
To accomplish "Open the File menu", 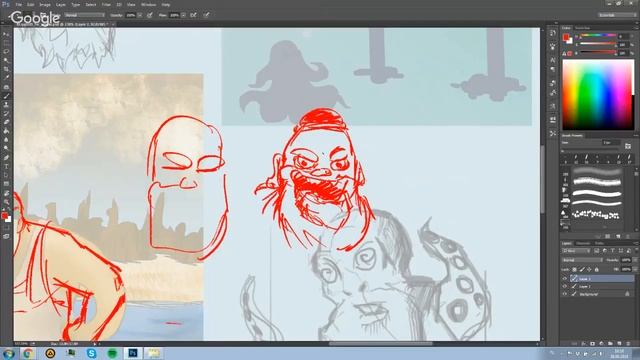I will pyautogui.click(x=18, y=4).
